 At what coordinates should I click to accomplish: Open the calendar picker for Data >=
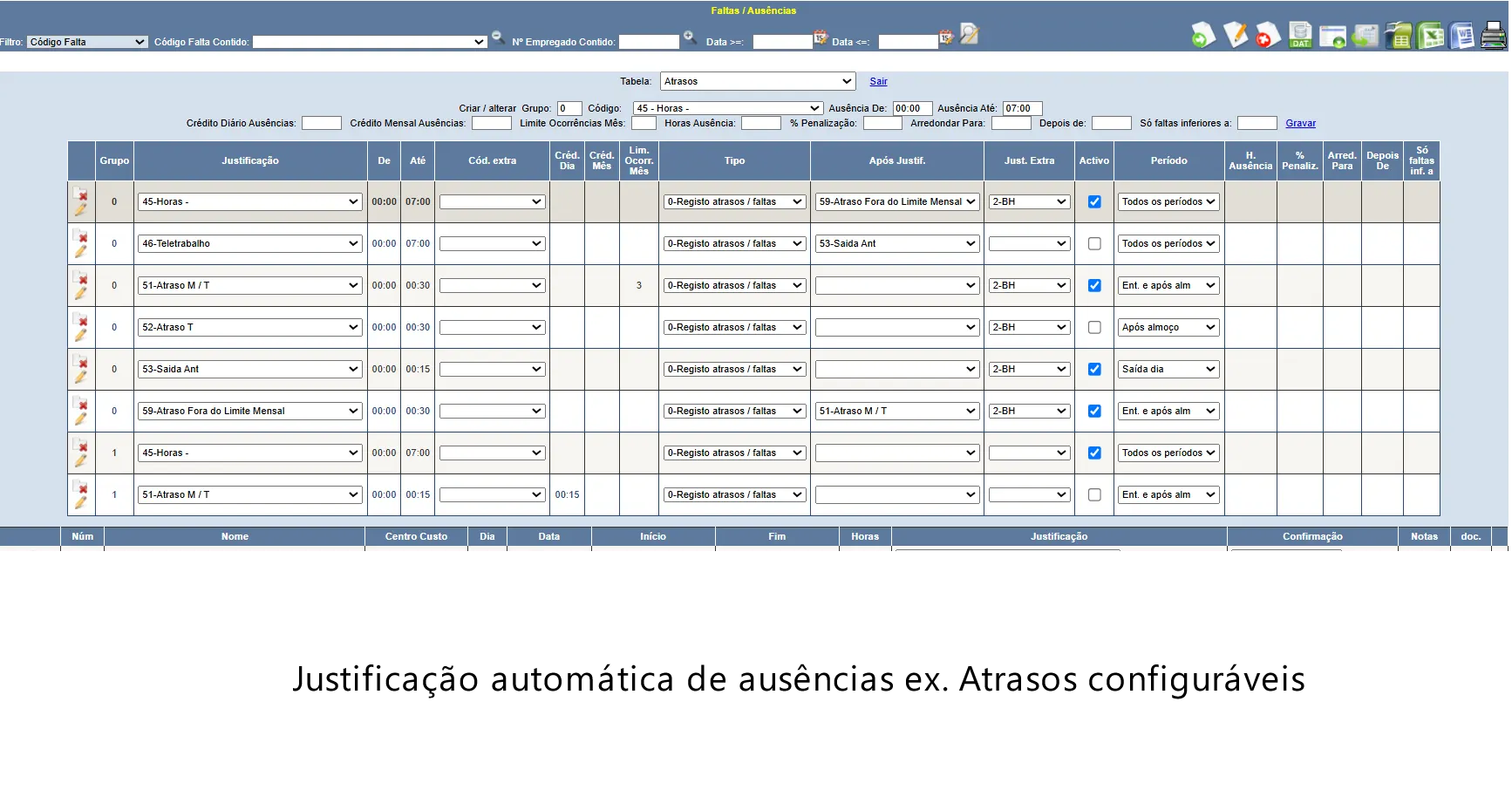[821, 37]
